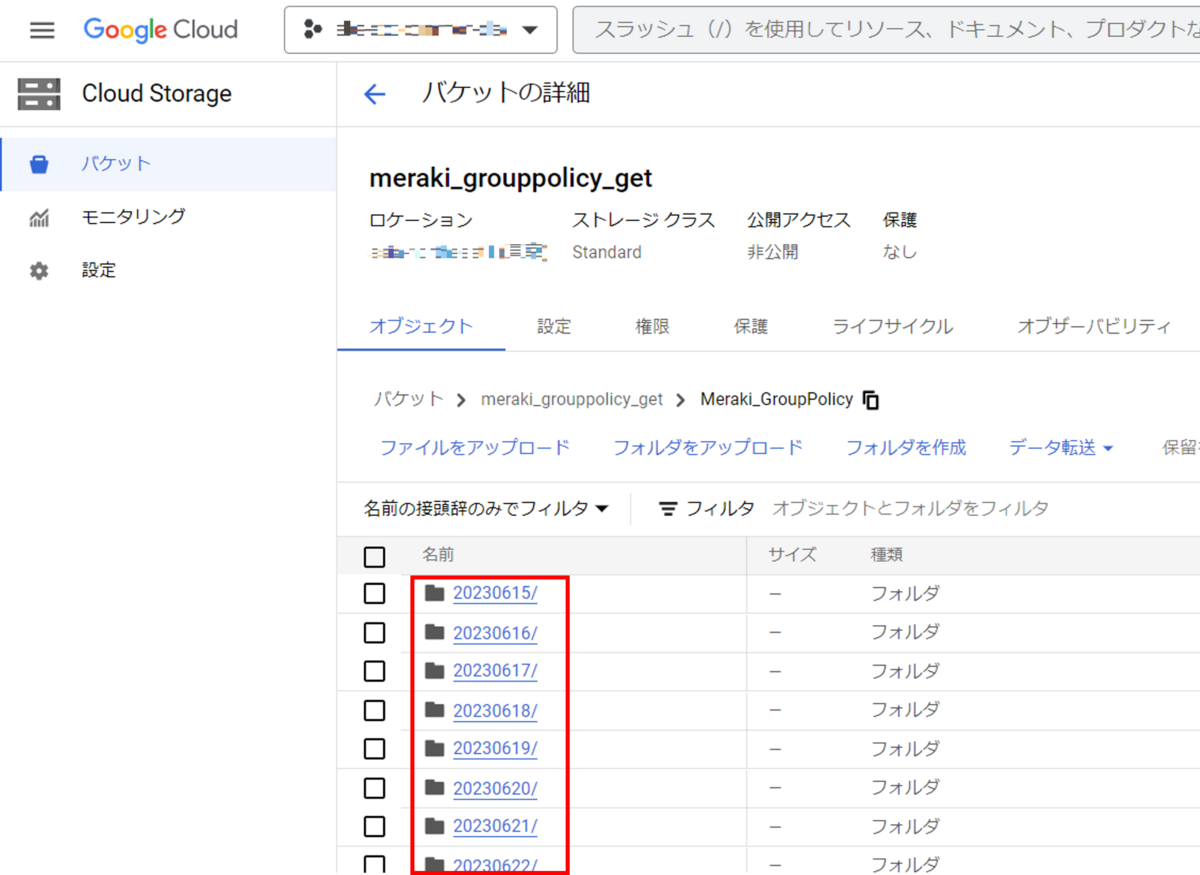Switch to the 権限 tab
The image size is (1200, 875).
point(652,327)
